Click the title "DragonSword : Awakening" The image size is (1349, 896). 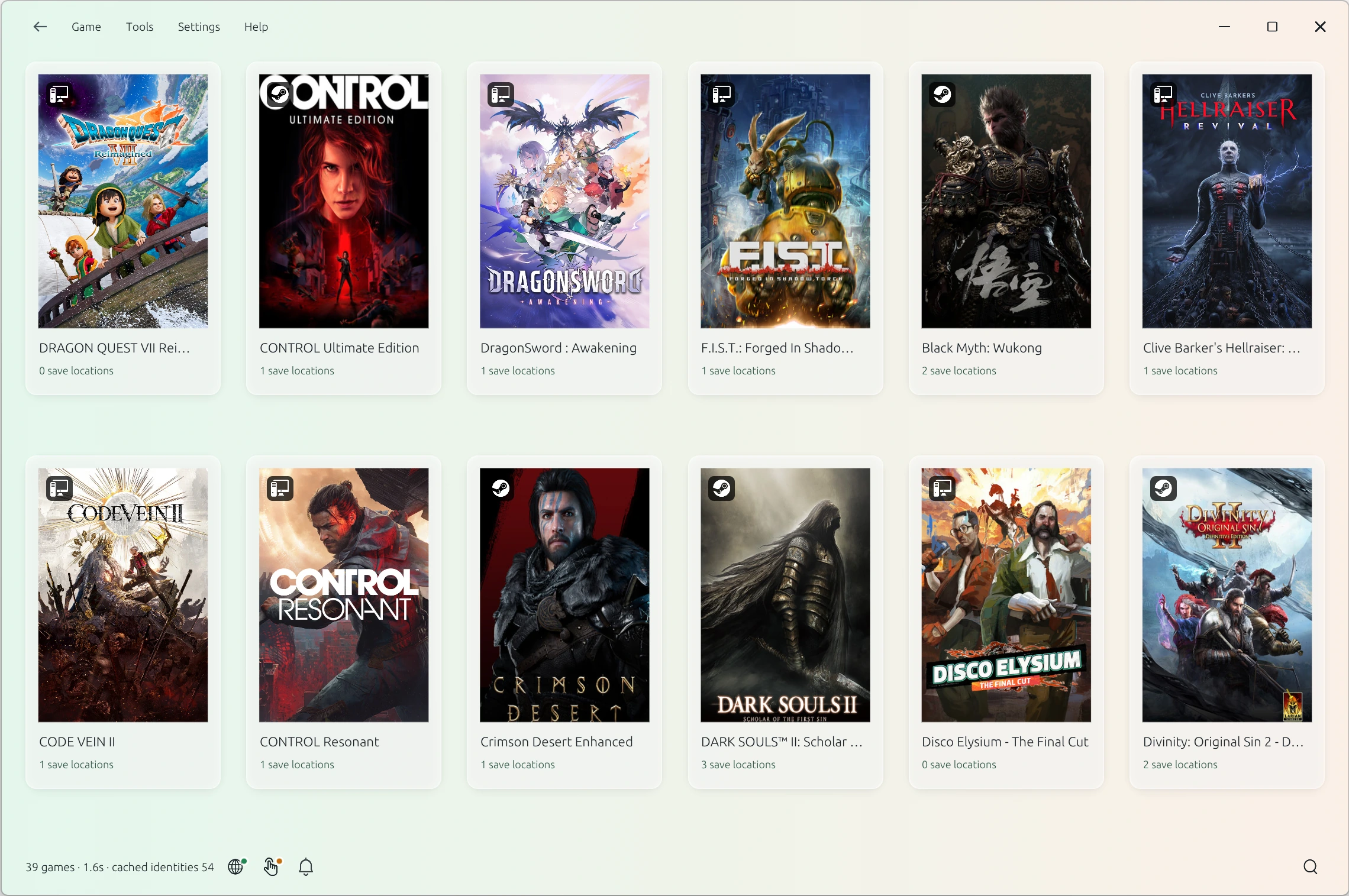tap(559, 348)
